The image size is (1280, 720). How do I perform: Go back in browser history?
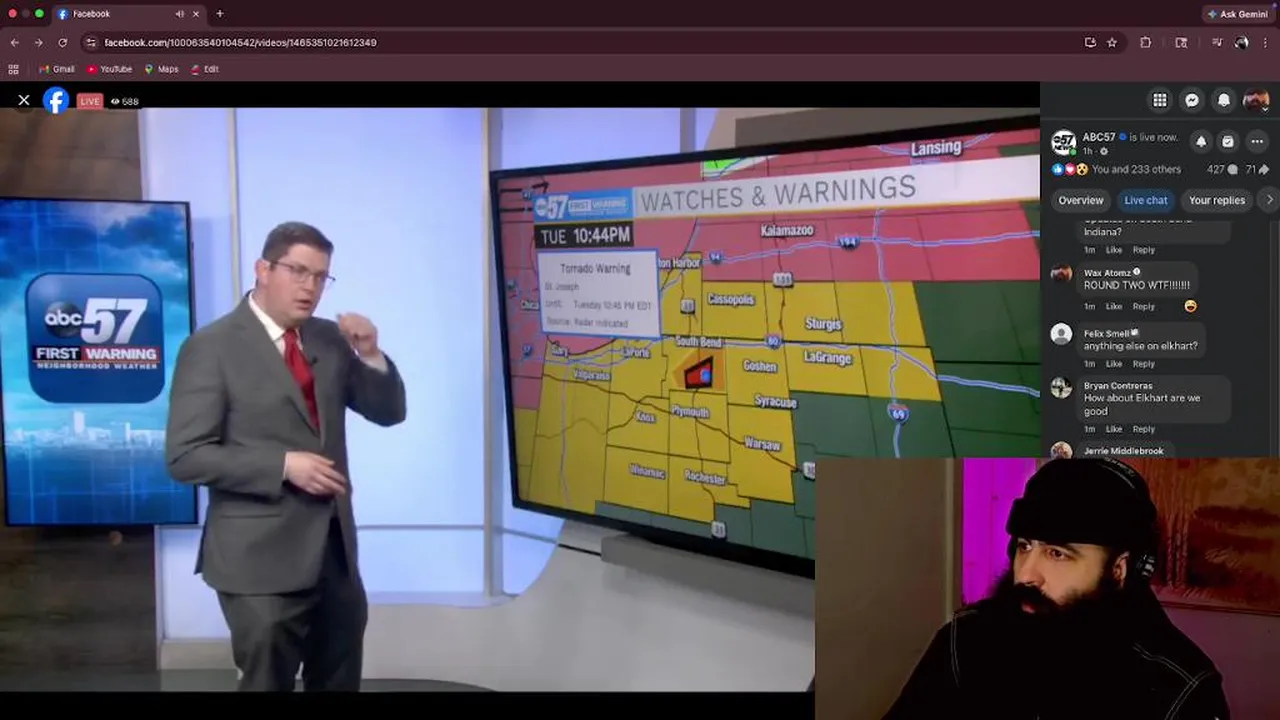click(14, 43)
